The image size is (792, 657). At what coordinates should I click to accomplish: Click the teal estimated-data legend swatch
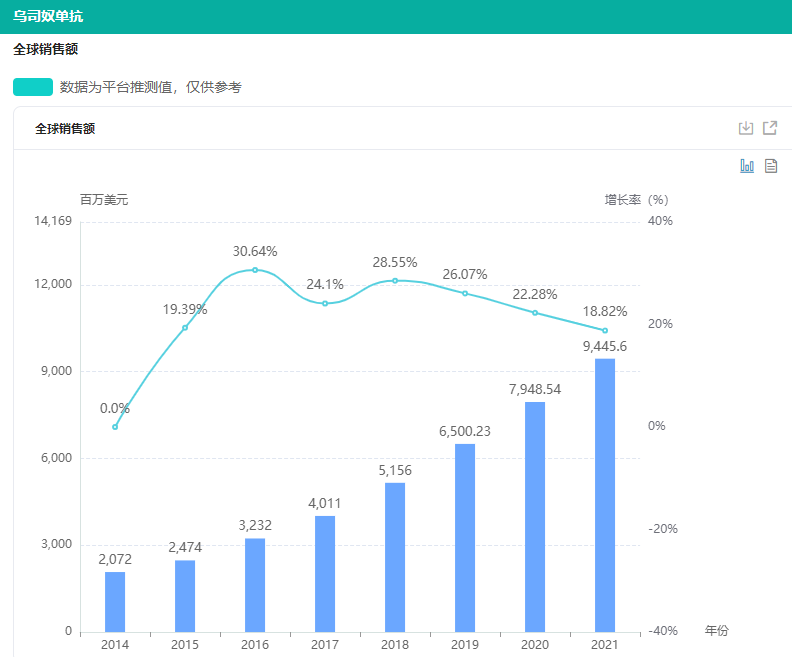point(33,87)
